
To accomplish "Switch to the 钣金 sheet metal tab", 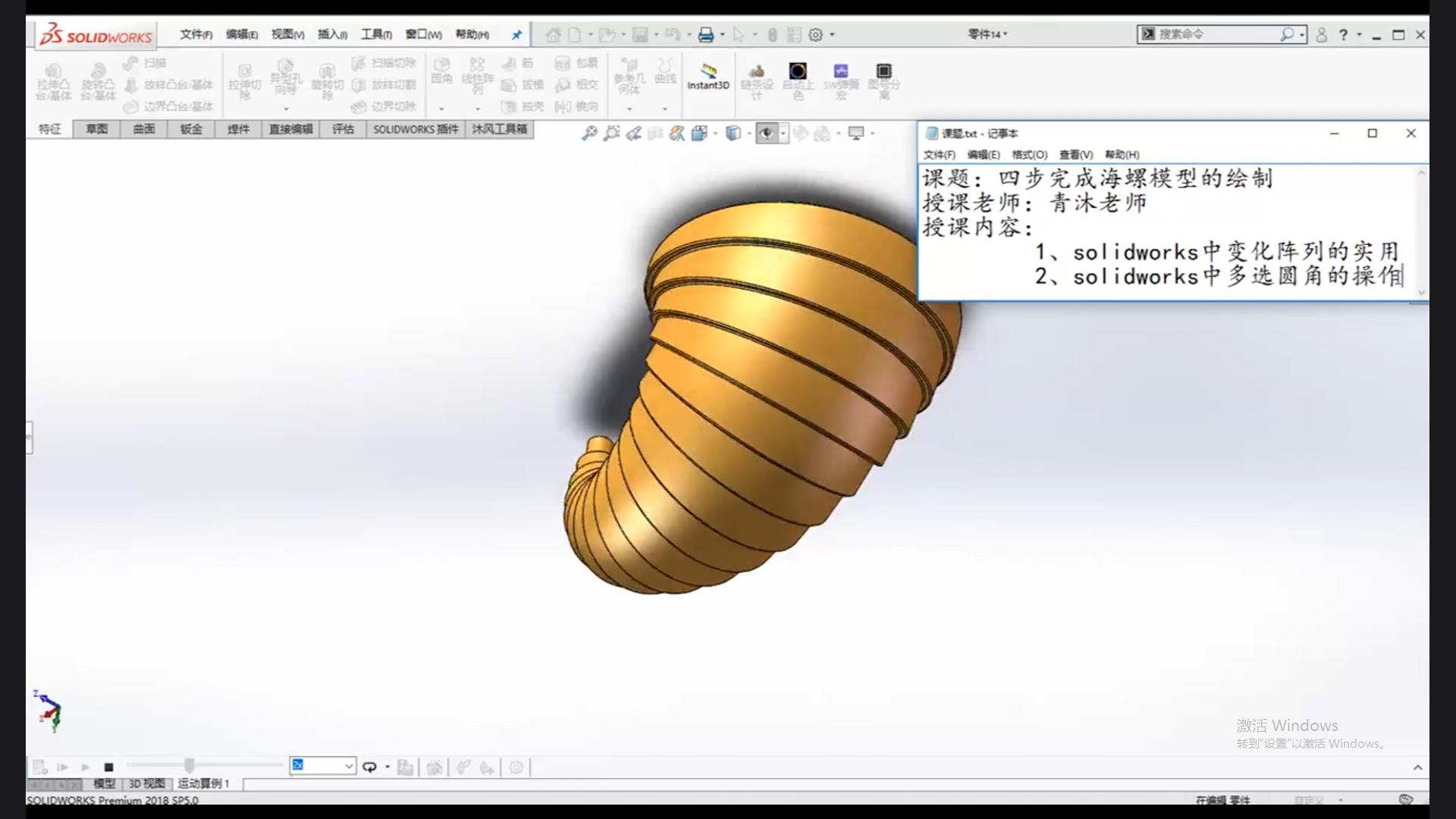I will (191, 130).
